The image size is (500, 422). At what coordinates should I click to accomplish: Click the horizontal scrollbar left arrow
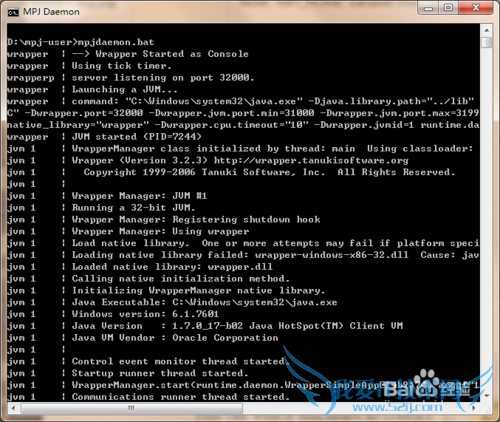[x=13, y=408]
